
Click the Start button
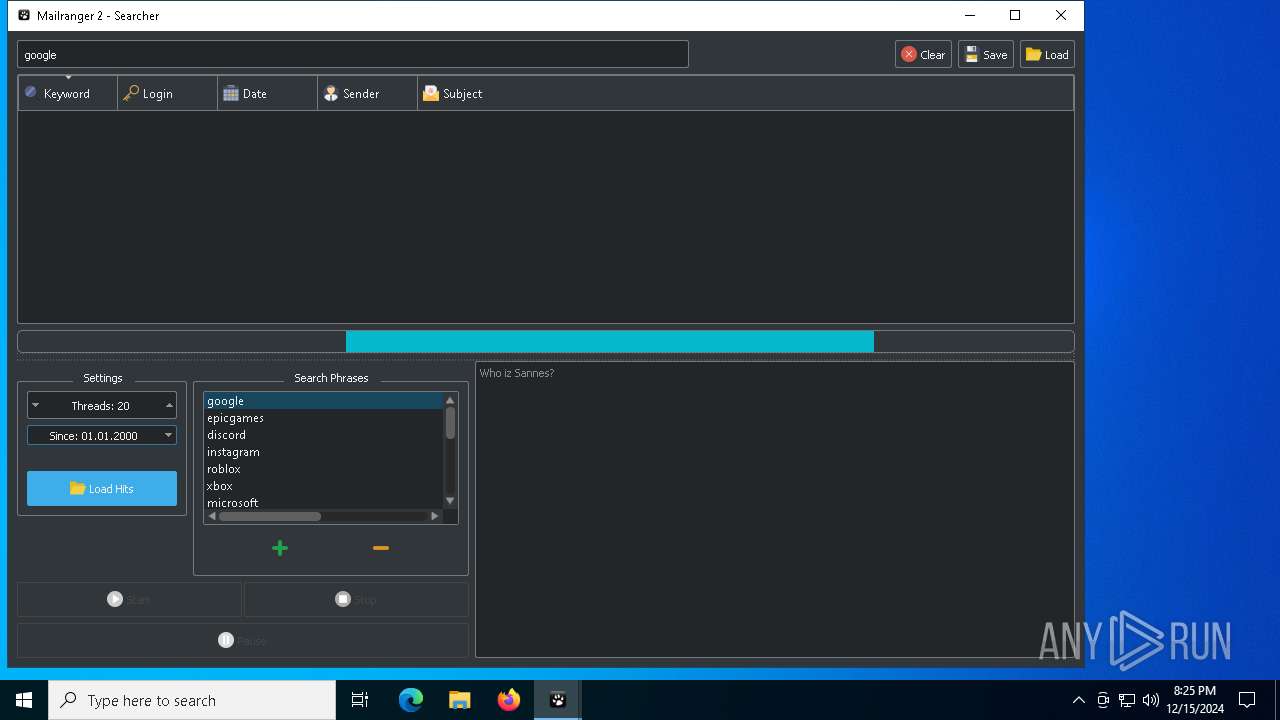pyautogui.click(x=129, y=599)
